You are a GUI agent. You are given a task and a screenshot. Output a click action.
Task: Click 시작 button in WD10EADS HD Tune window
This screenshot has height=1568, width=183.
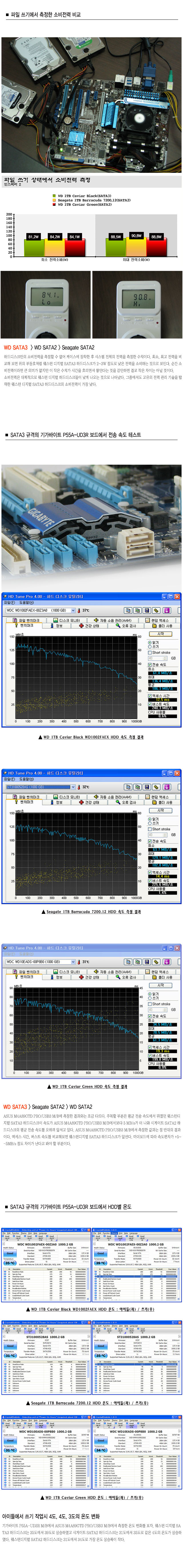(160, 985)
